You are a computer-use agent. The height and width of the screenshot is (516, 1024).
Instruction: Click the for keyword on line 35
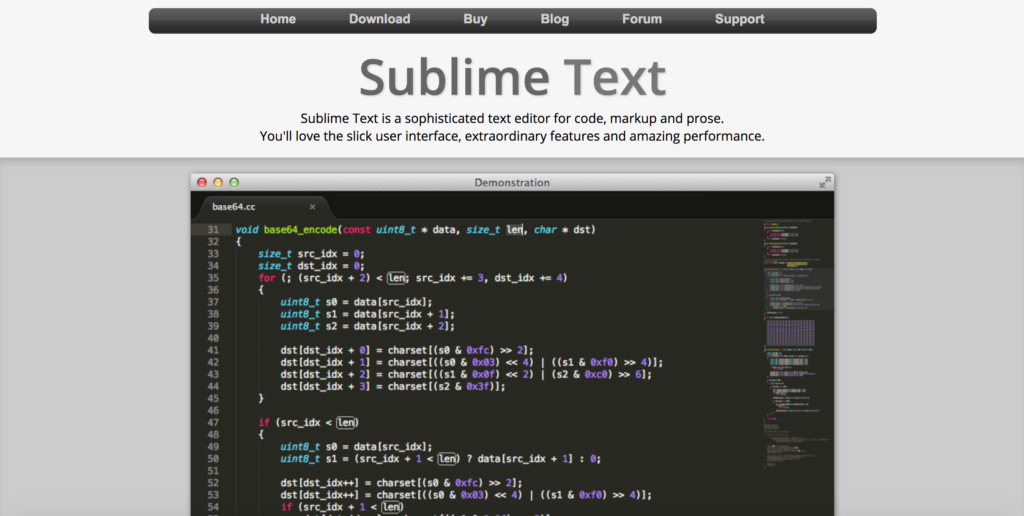tap(266, 278)
